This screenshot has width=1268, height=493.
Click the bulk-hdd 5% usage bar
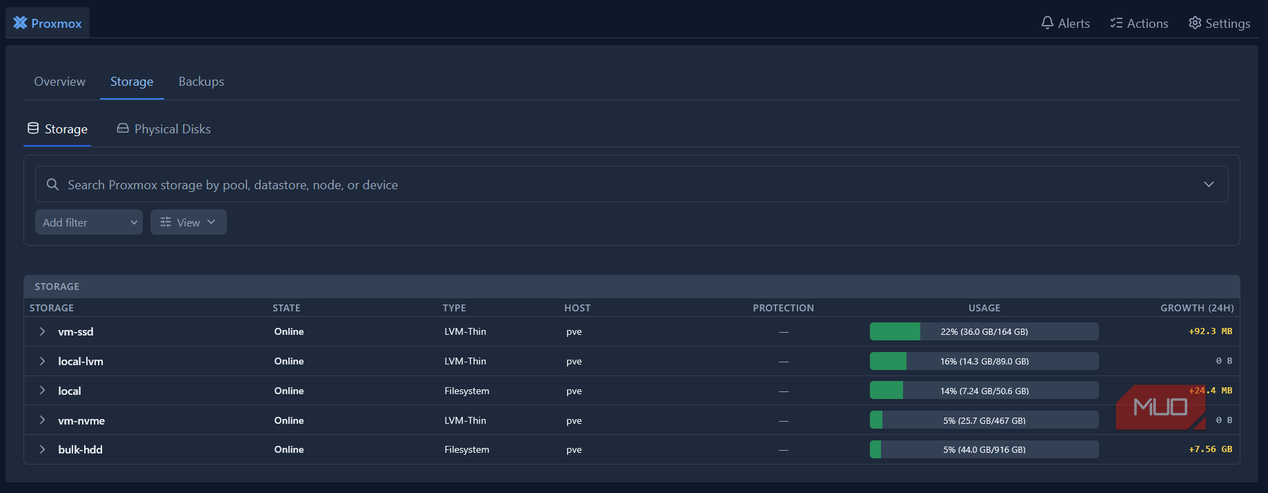pos(984,449)
